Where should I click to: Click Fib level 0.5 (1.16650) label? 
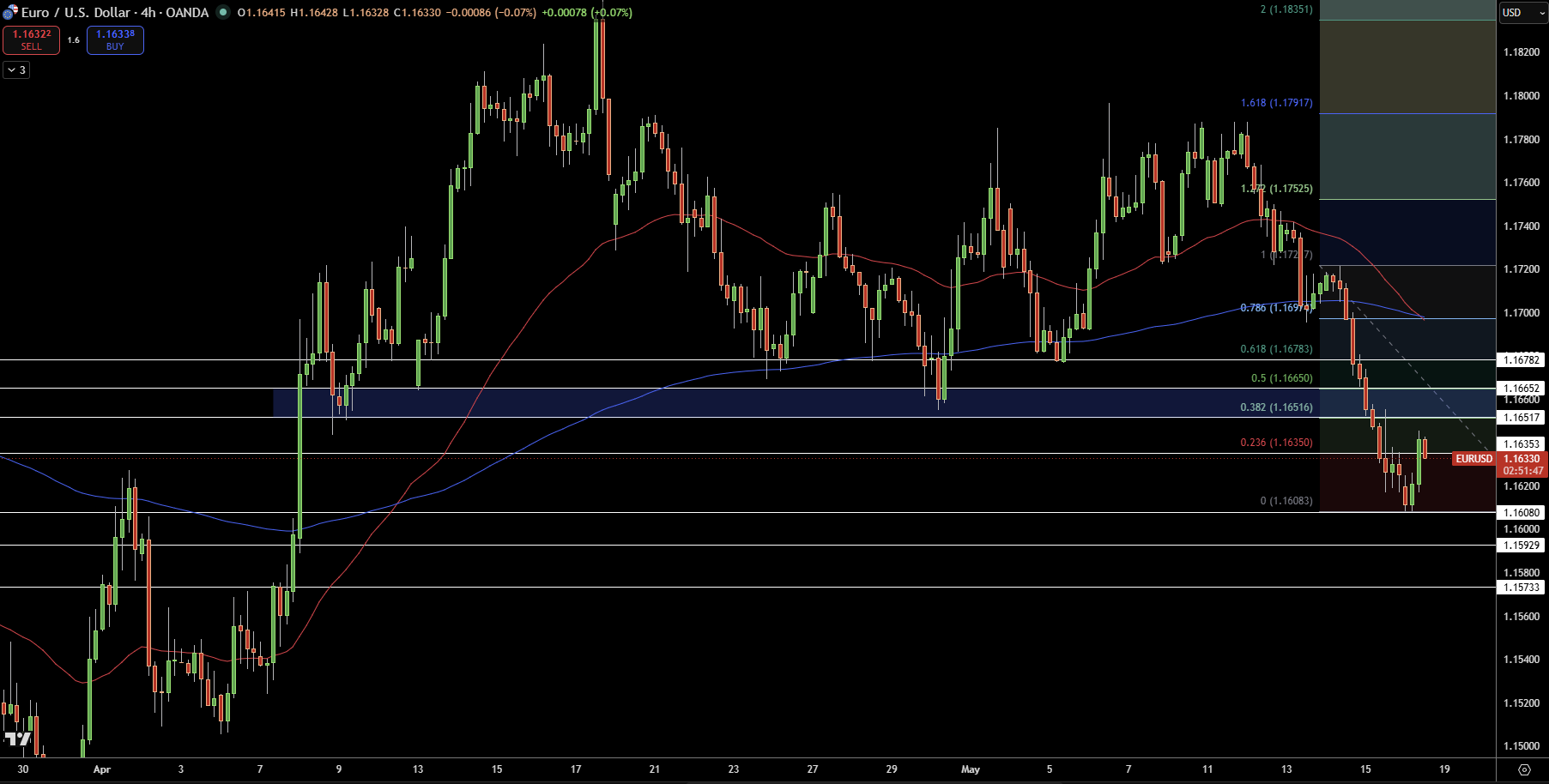(x=1282, y=378)
